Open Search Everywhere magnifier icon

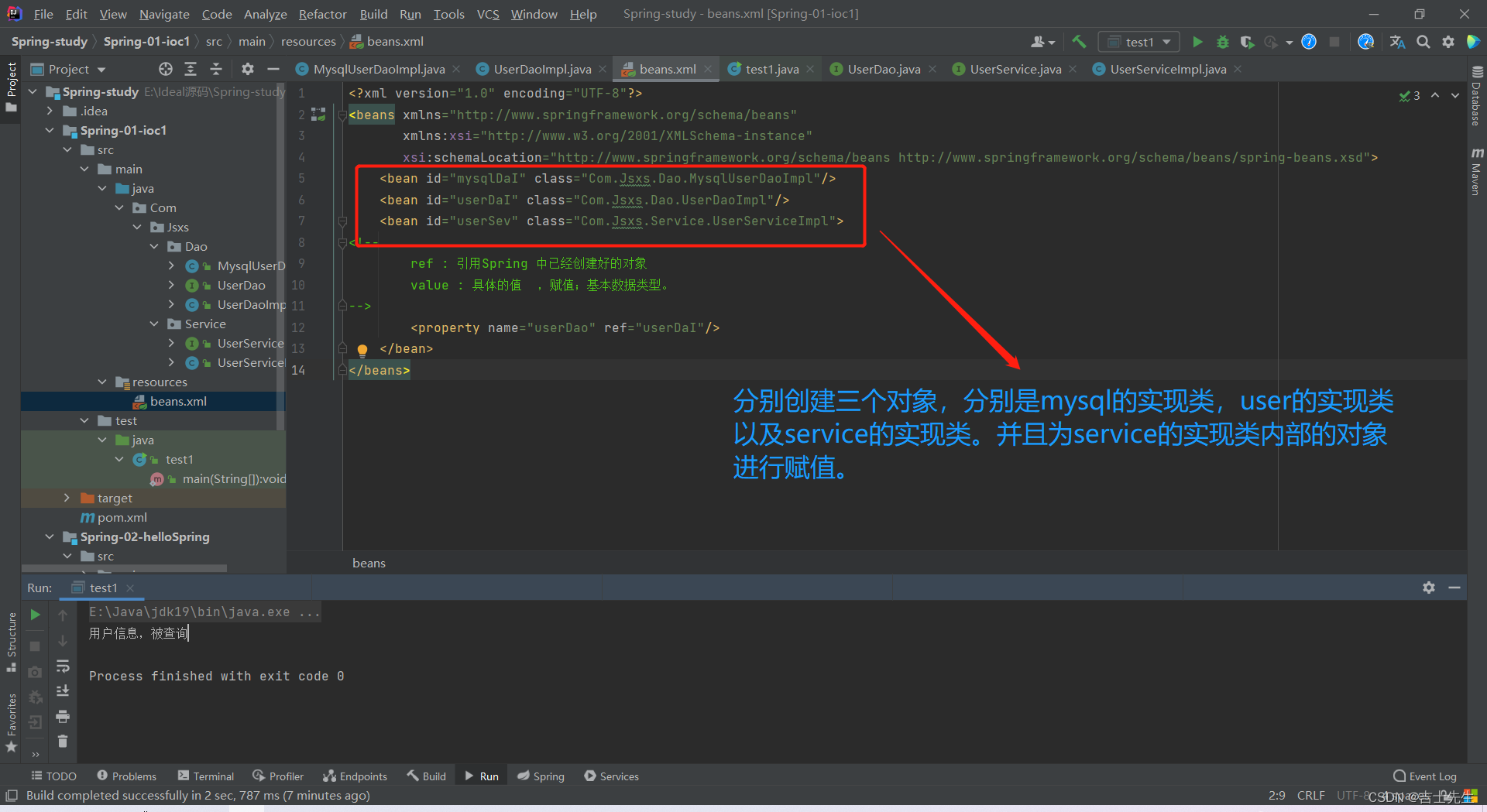click(1423, 42)
